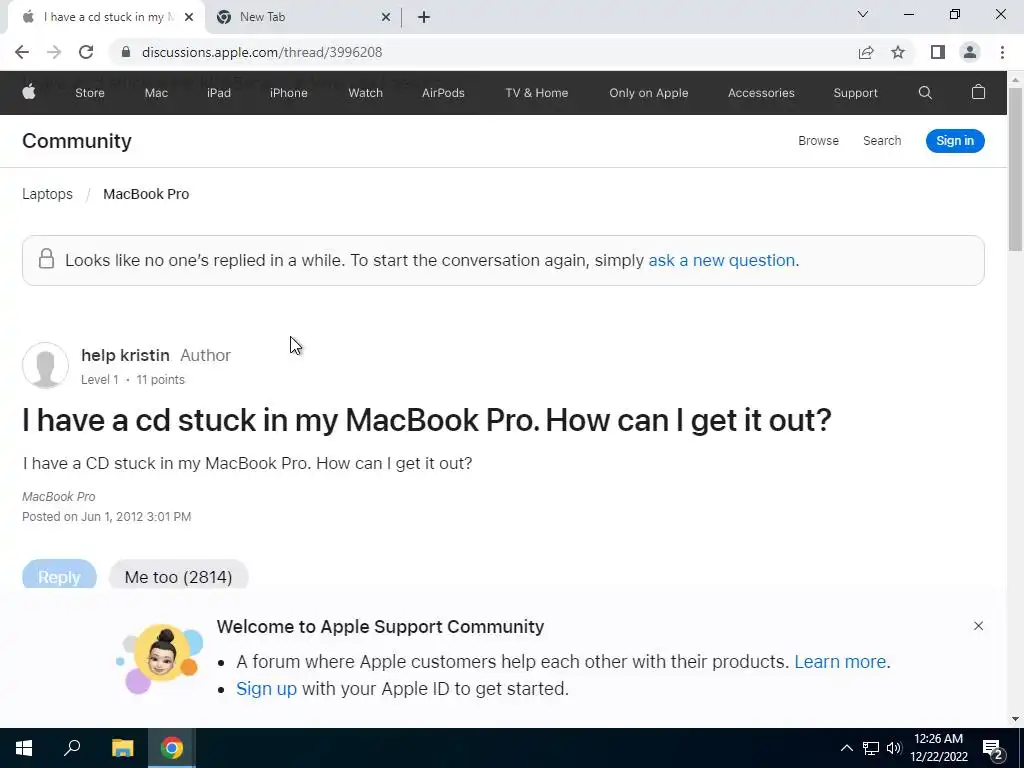Click the Me too (2814) button
Image resolution: width=1024 pixels, height=768 pixels.
tap(178, 575)
